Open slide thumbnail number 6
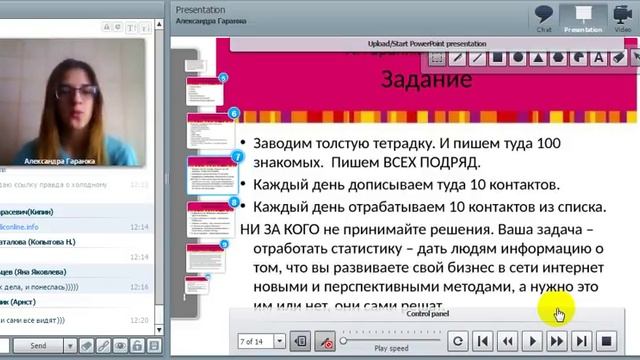This screenshot has width=640, height=360. coord(211,131)
